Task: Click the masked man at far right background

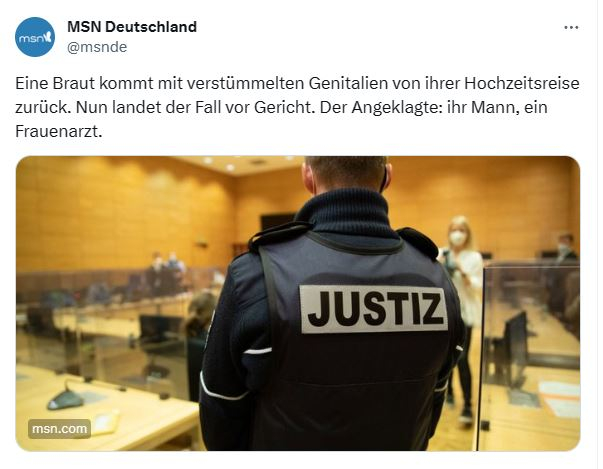Action: pos(565,246)
